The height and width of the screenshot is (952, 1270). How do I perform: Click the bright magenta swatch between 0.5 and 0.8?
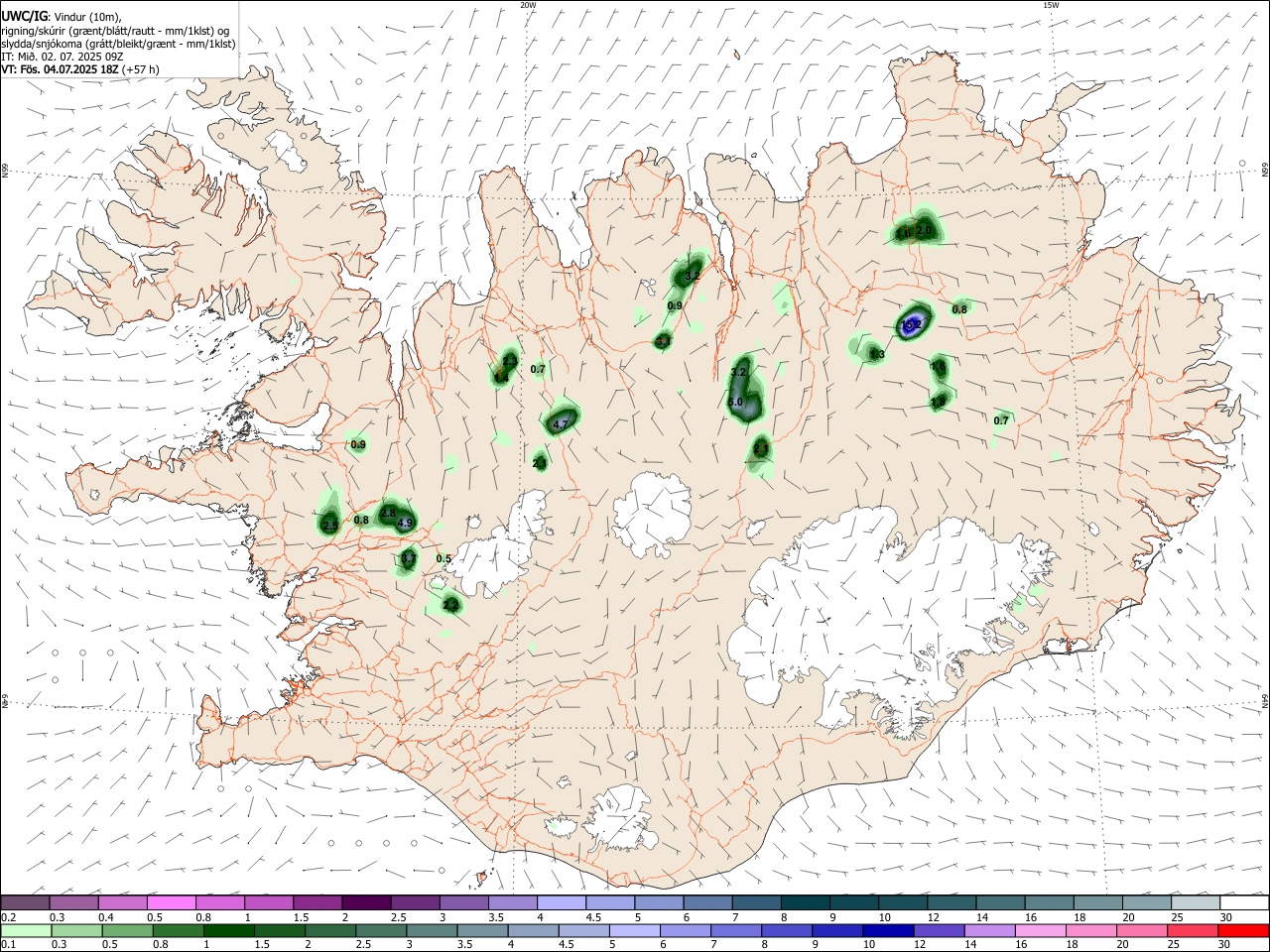tap(172, 902)
